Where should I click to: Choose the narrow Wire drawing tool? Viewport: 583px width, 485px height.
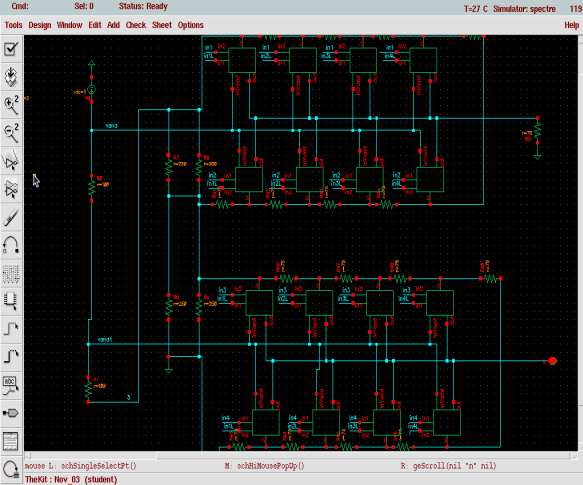(11, 329)
